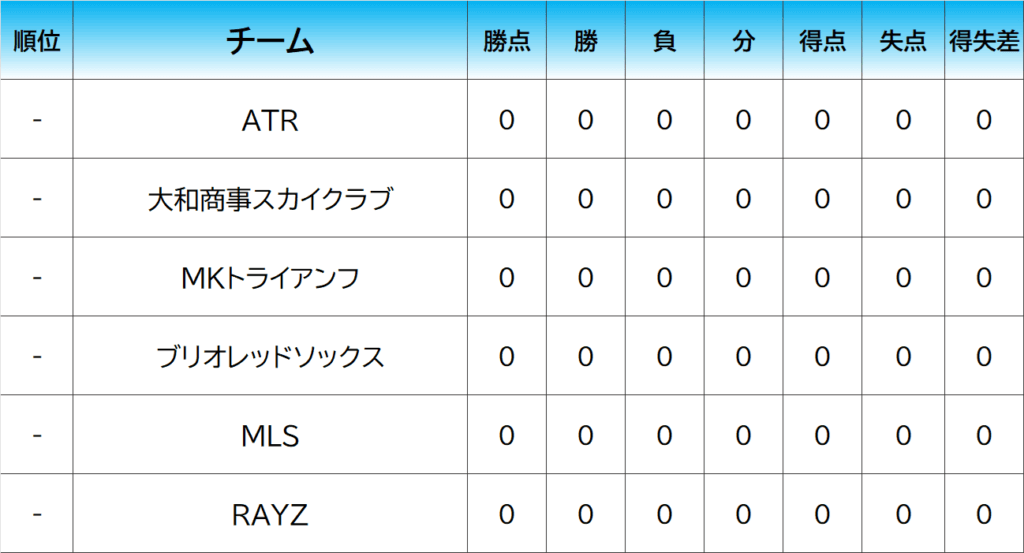Click the 勝 column header
The image size is (1024, 553).
[x=586, y=41]
